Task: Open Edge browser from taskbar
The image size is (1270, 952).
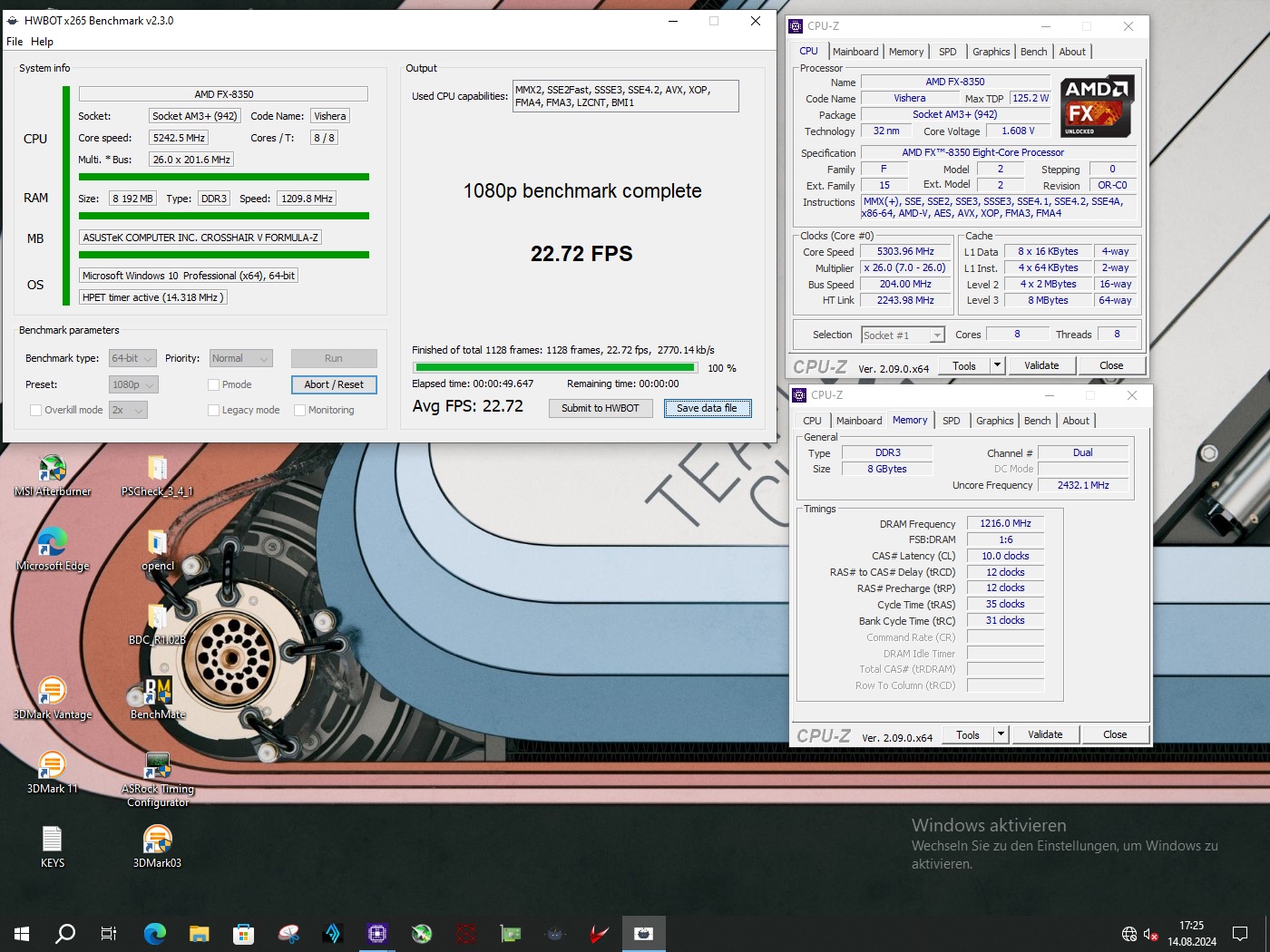Action: point(155,933)
